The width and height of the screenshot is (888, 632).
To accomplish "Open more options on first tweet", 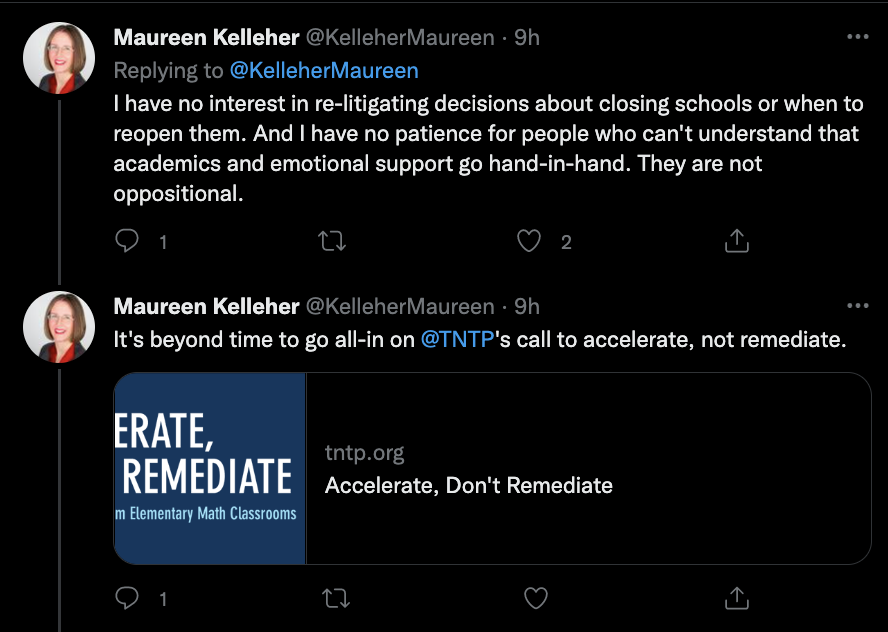I will [857, 37].
